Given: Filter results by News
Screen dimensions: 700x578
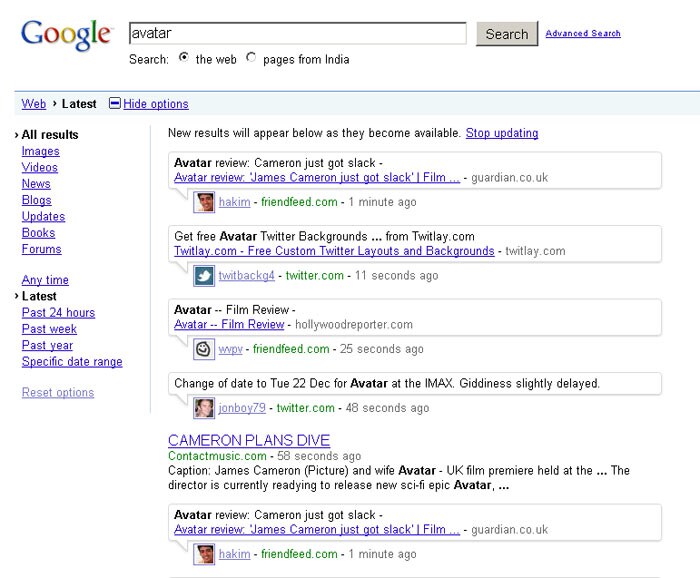Looking at the screenshot, I should (x=36, y=184).
